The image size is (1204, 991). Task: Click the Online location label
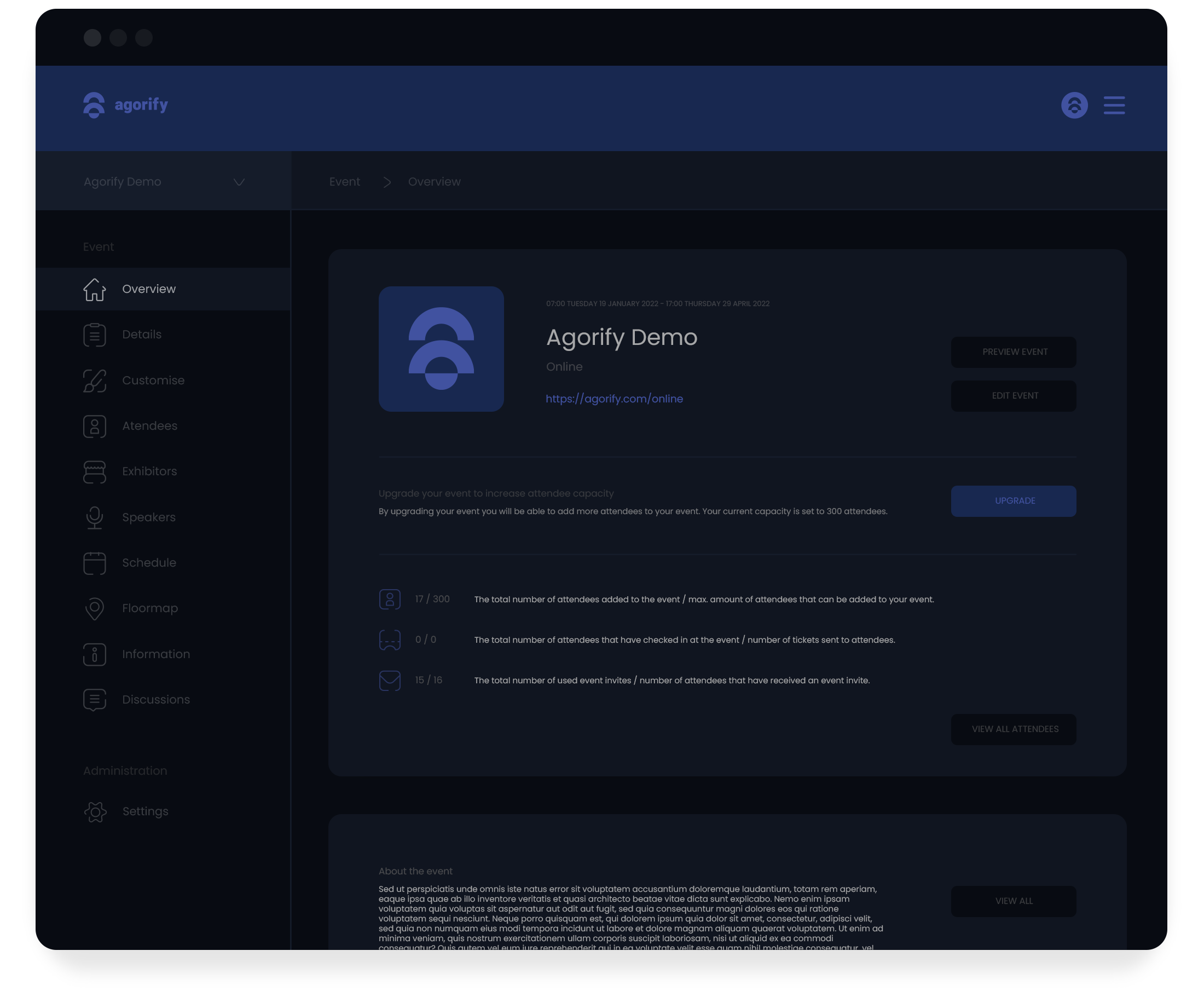click(x=564, y=367)
